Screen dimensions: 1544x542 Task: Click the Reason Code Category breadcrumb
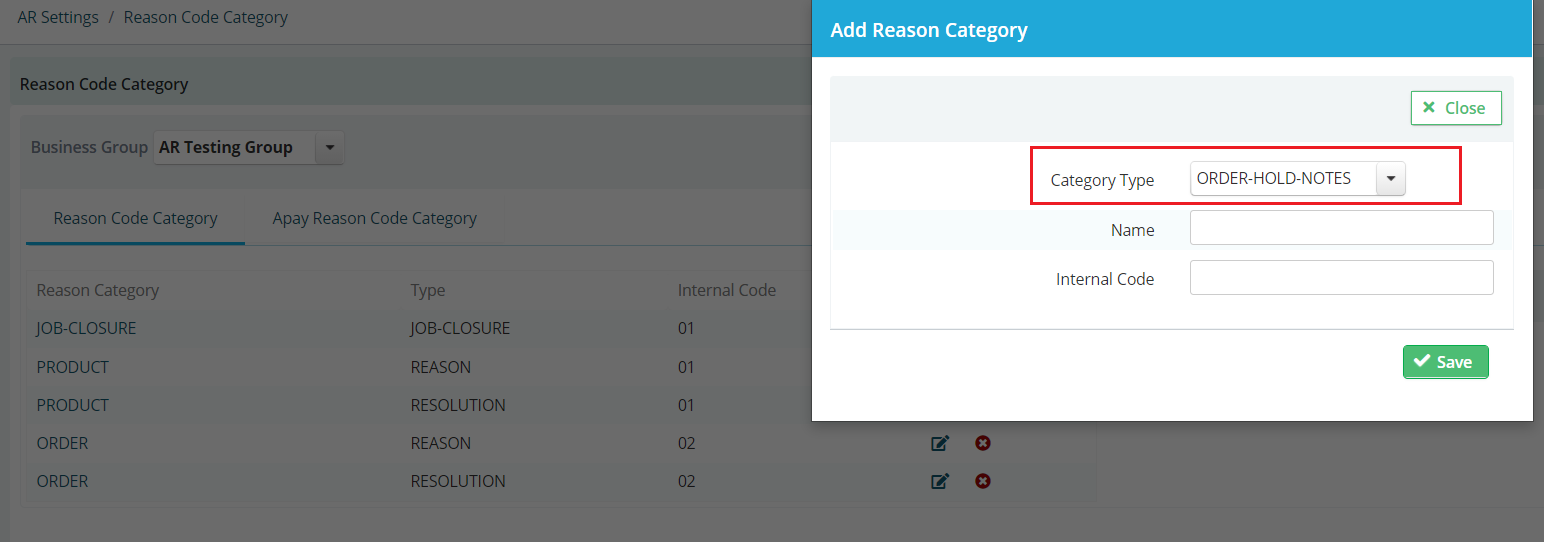coord(206,18)
